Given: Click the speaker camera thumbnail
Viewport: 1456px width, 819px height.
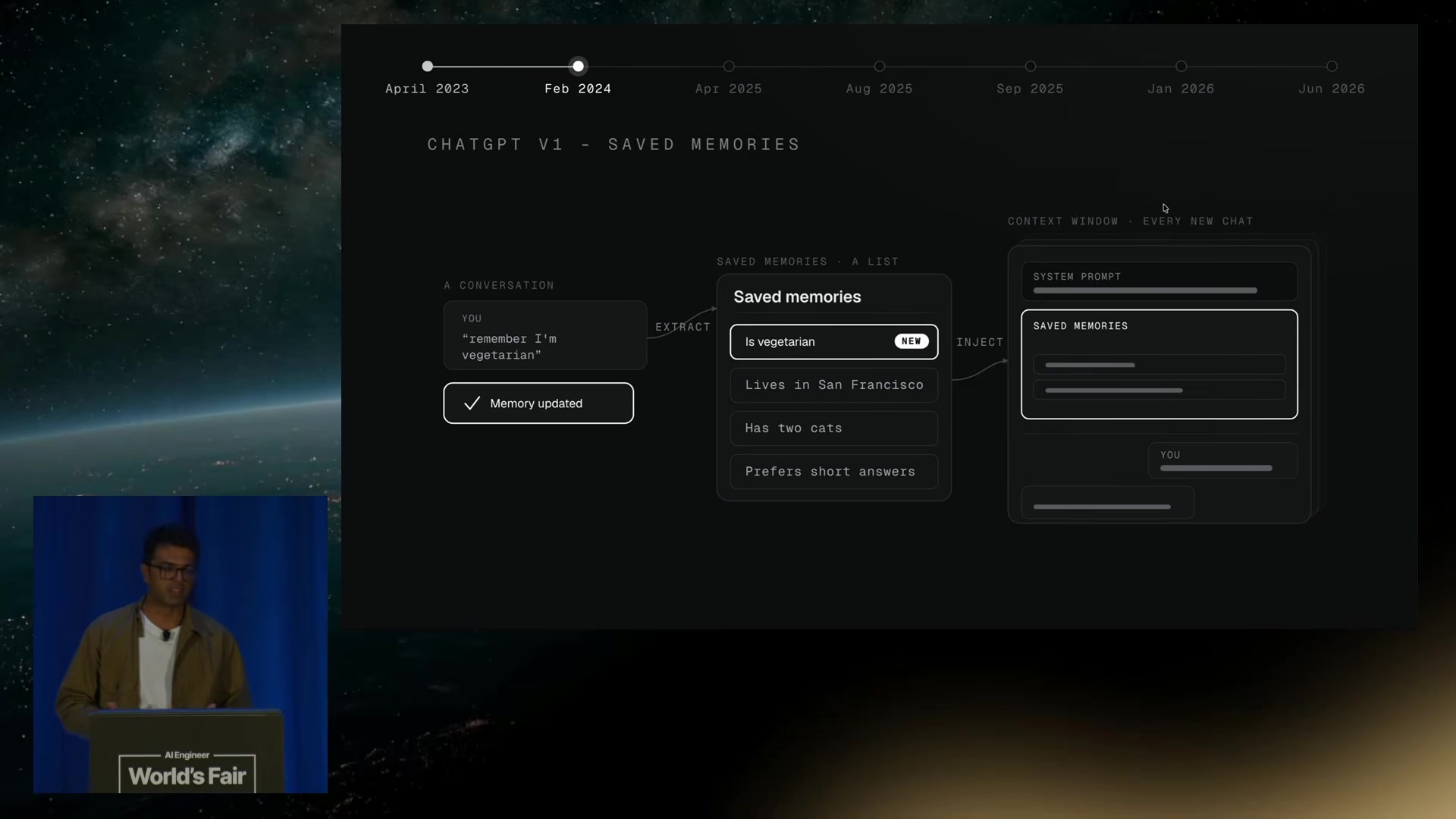Looking at the screenshot, I should (180, 645).
